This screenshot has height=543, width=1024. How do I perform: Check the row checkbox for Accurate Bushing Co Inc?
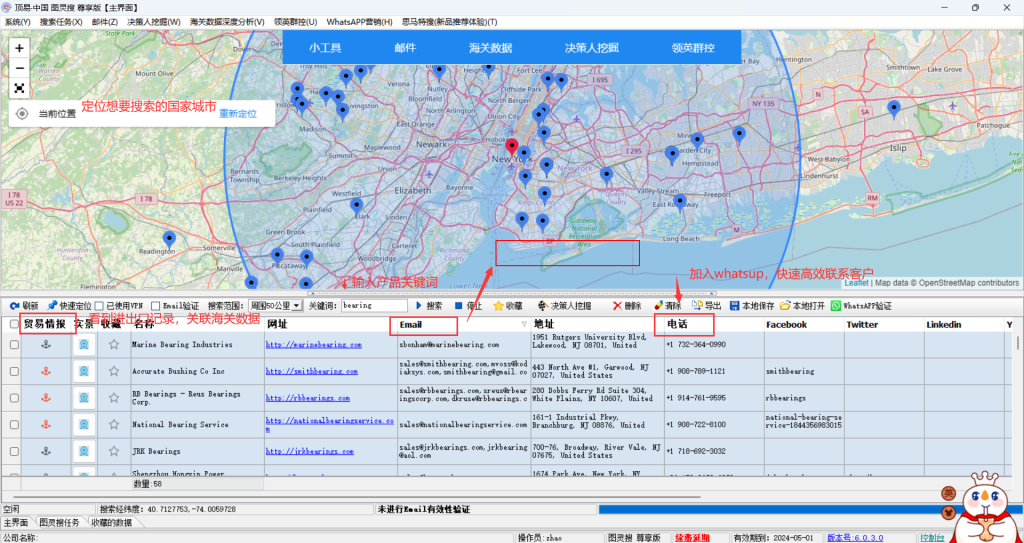pyautogui.click(x=14, y=371)
